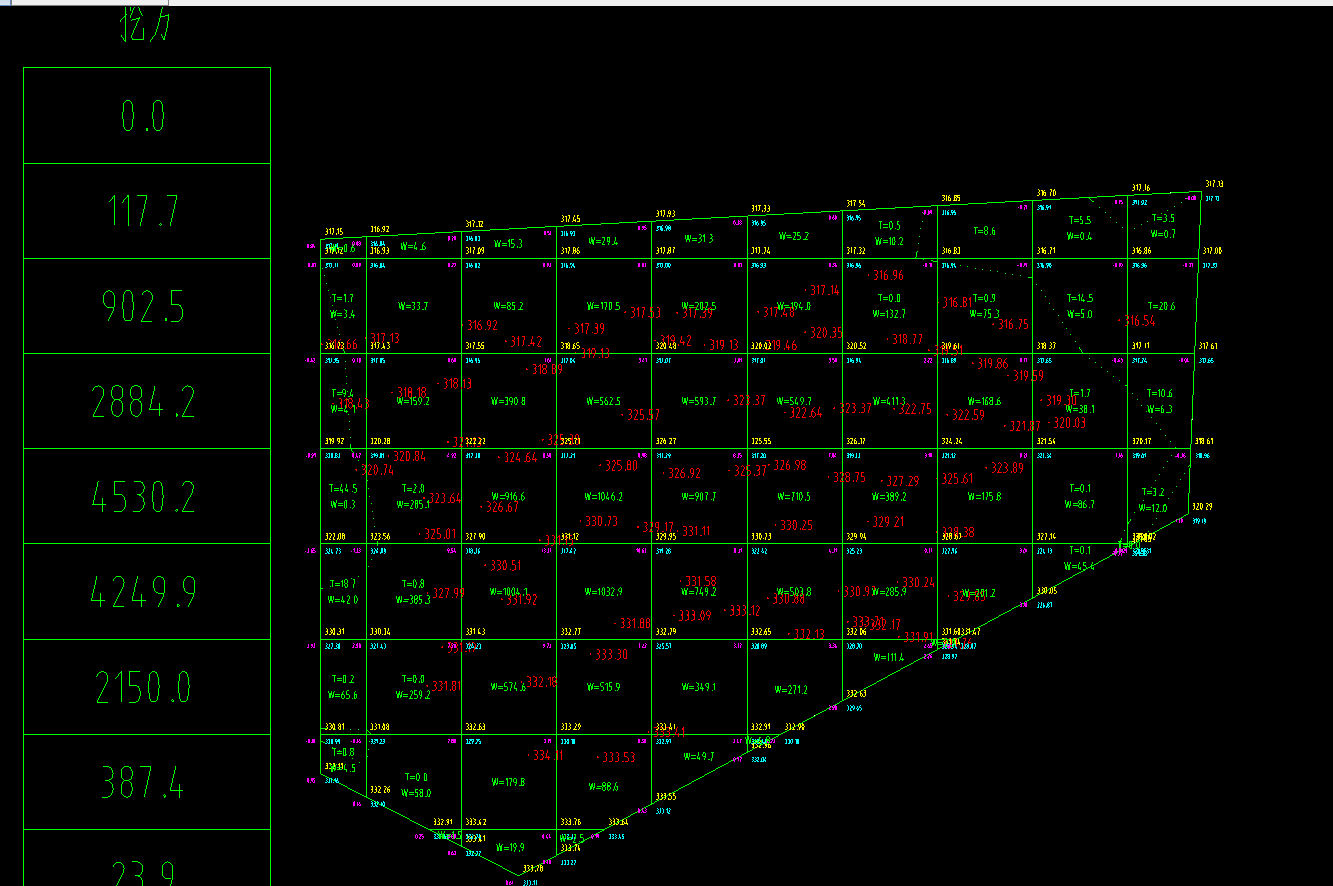Pick the W=31.3 grid label
Image resolution: width=1333 pixels, height=886 pixels.
[698, 239]
